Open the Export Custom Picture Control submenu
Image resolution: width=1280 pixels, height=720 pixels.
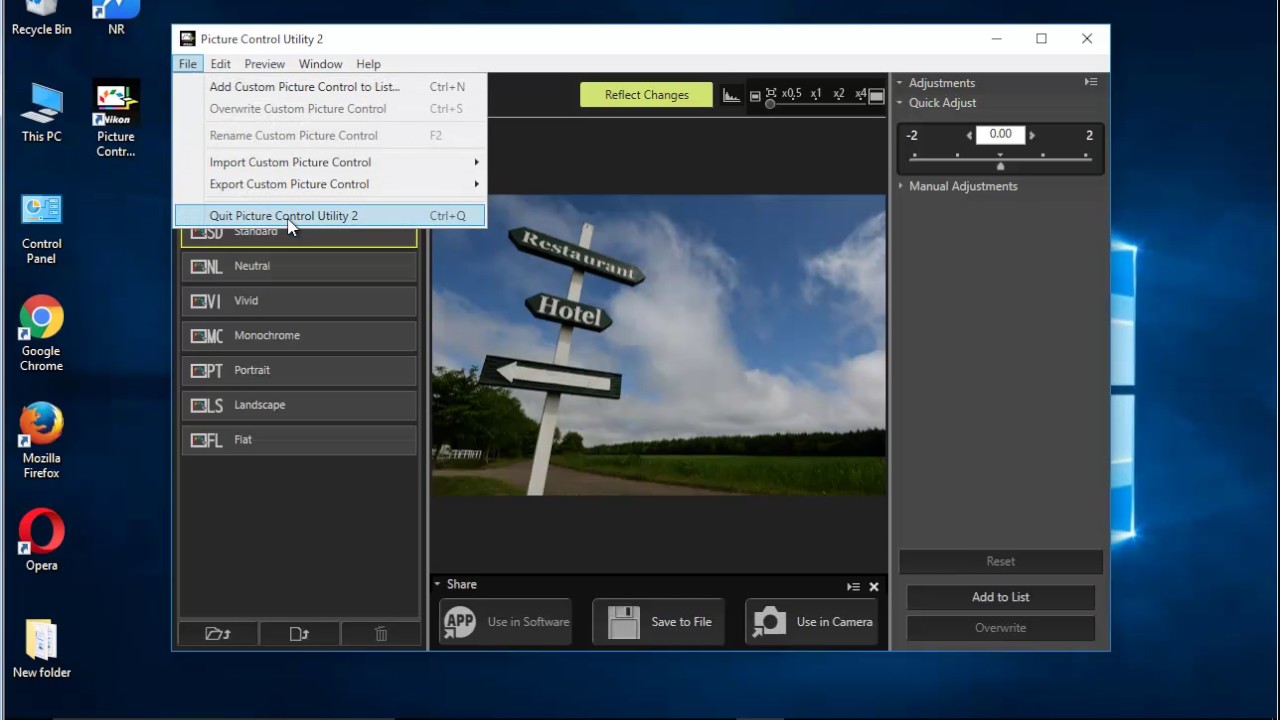(330, 184)
